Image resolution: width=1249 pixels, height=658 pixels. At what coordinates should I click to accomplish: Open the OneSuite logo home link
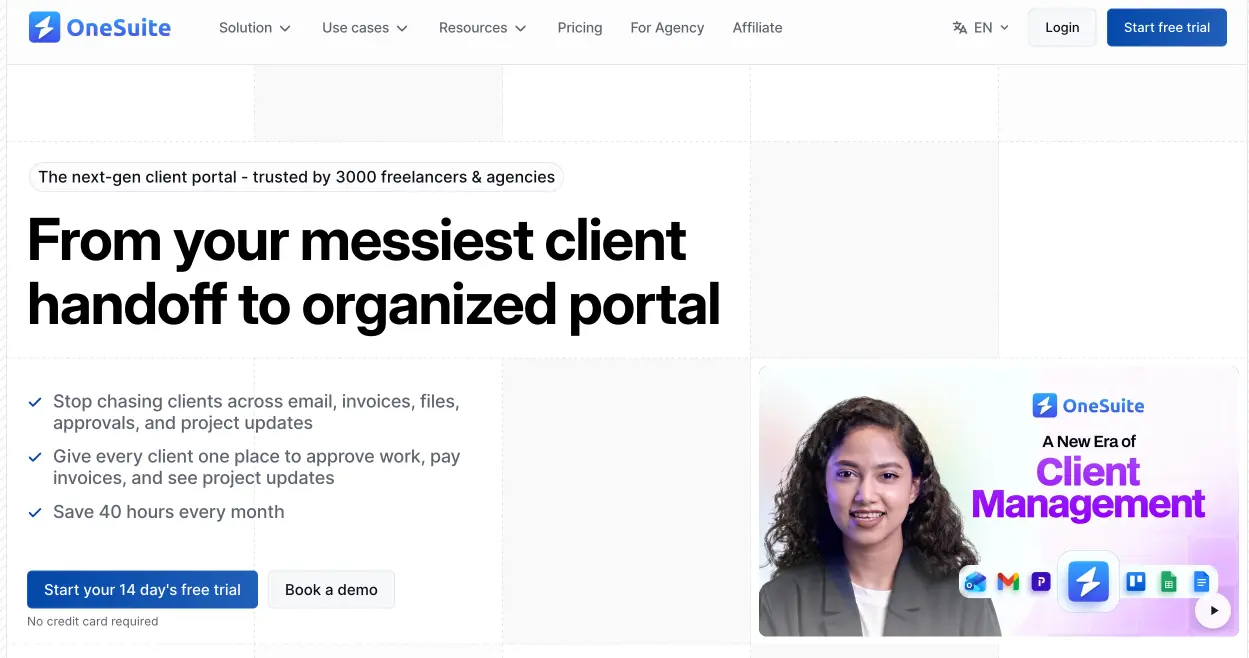point(99,27)
